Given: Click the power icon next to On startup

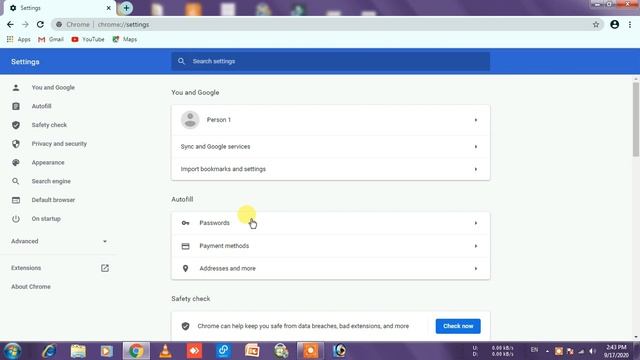Looking at the screenshot, I should point(16,219).
